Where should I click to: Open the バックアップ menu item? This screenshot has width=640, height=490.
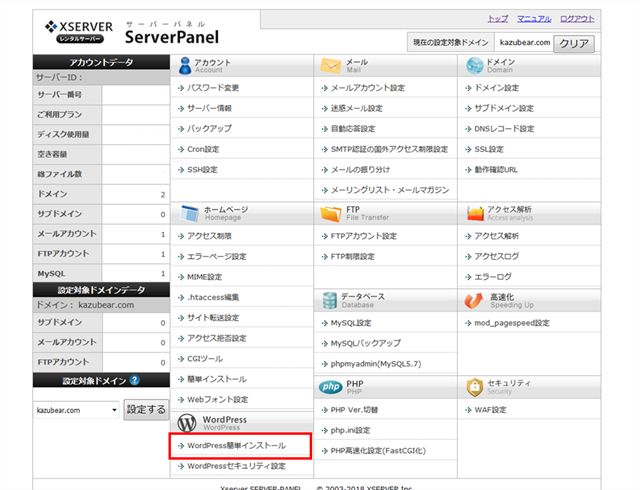point(209,128)
